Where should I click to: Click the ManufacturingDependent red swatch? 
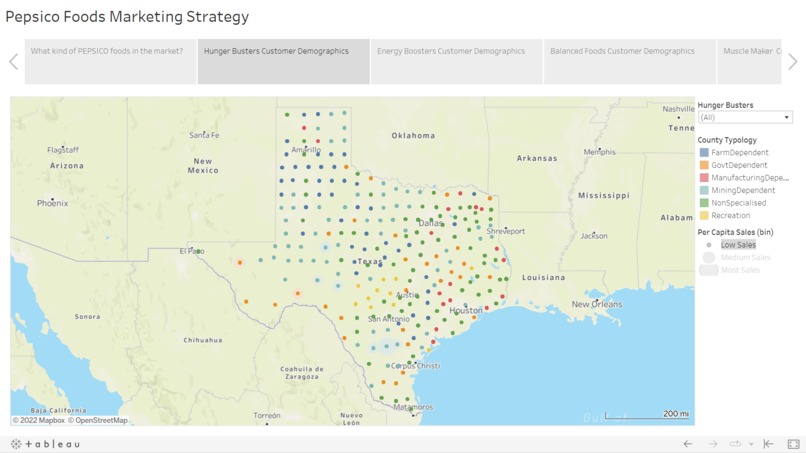(704, 177)
